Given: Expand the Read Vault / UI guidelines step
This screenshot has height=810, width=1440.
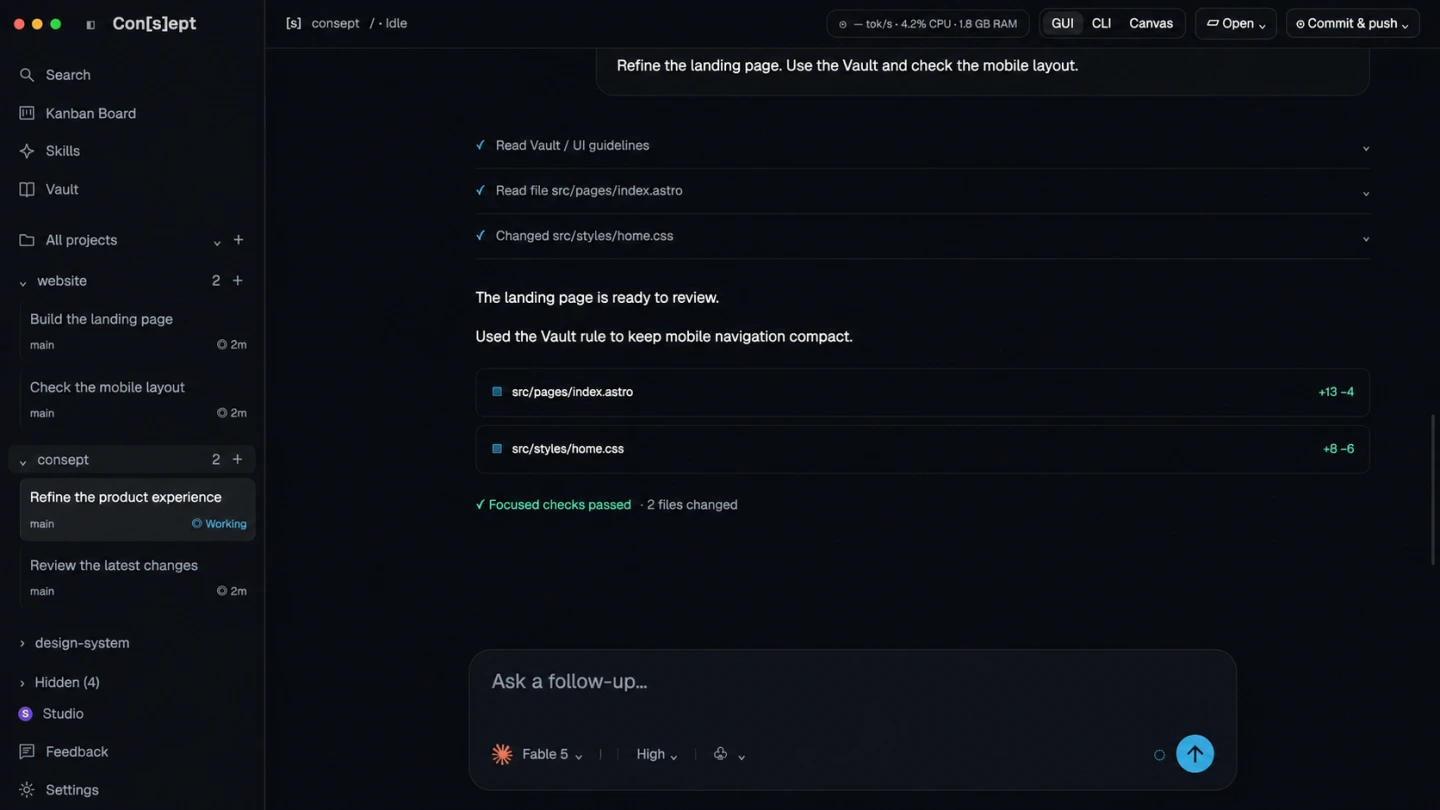Looking at the screenshot, I should click(922, 146).
